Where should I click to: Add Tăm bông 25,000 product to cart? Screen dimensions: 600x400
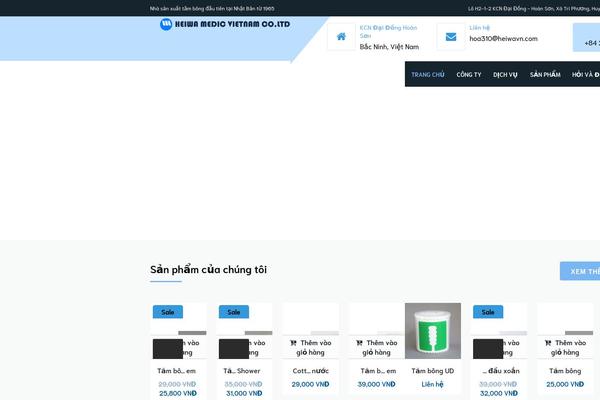point(565,347)
